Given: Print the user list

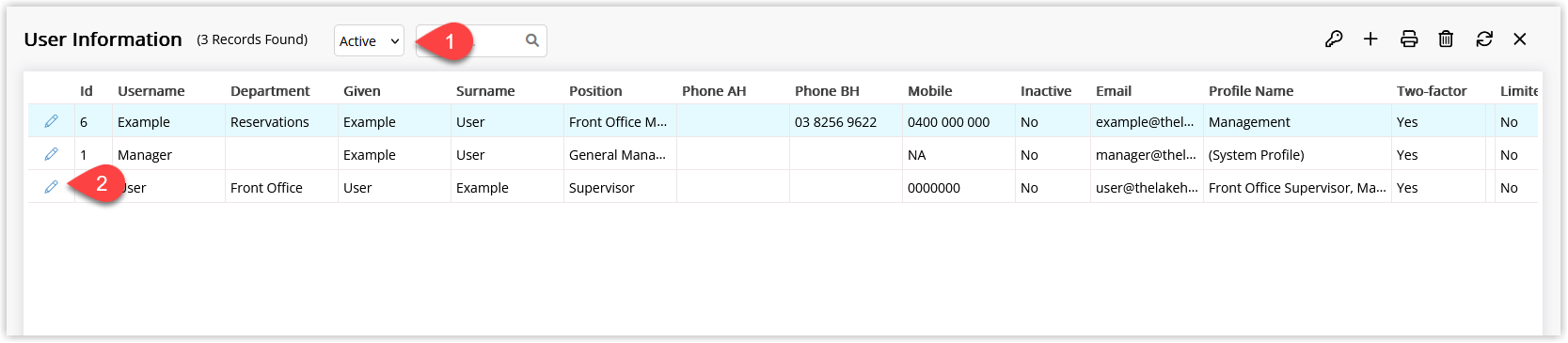Looking at the screenshot, I should (1409, 39).
